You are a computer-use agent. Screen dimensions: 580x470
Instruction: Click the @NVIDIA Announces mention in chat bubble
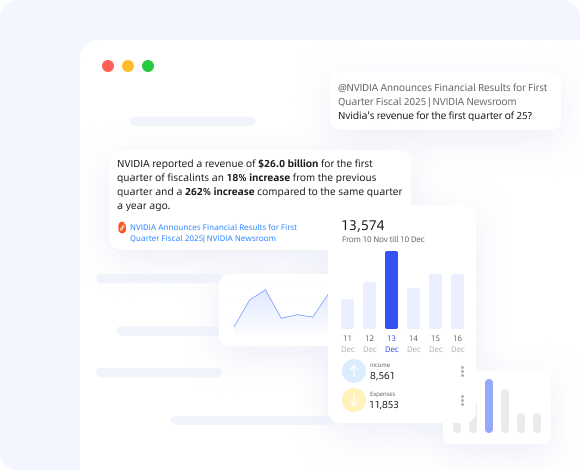442,94
